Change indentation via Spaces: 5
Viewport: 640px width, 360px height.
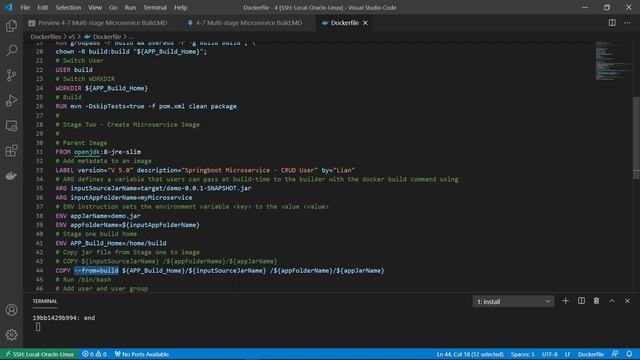tap(522, 354)
